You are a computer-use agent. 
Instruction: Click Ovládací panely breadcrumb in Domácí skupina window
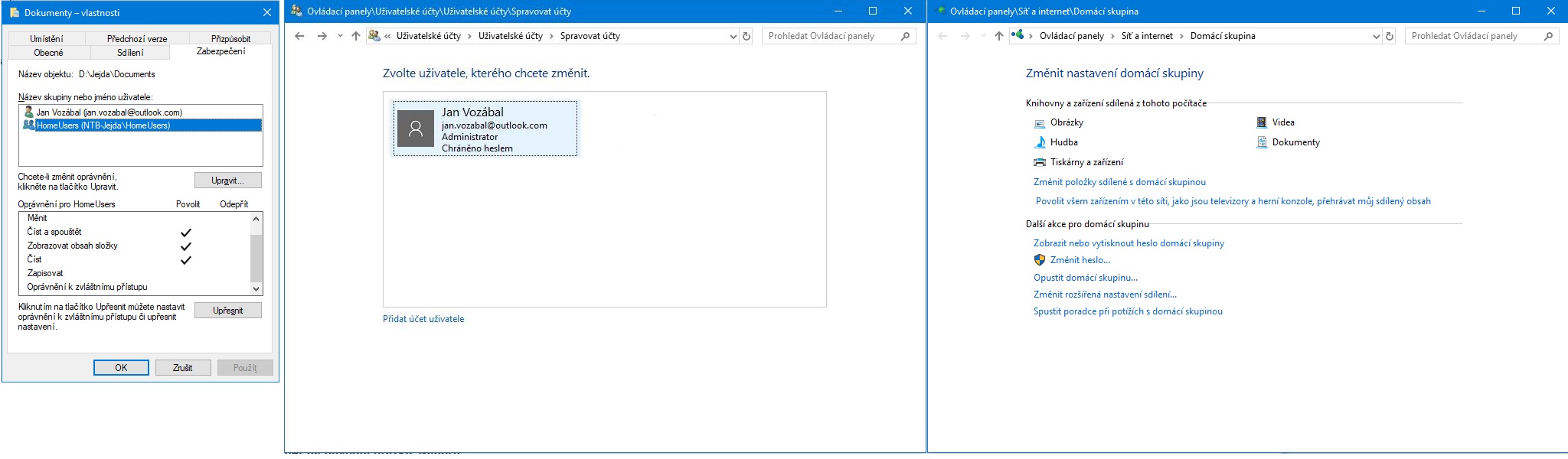click(1072, 36)
